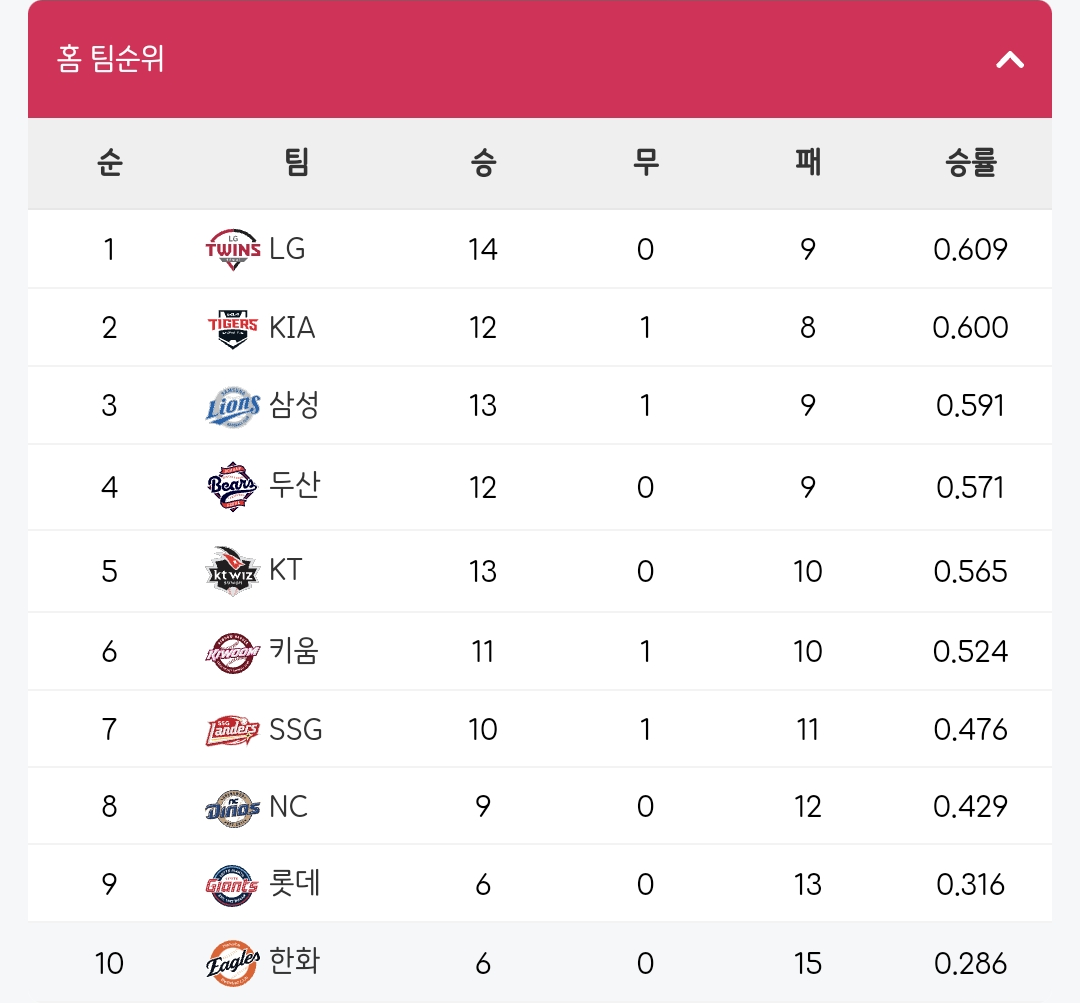
Task: Click LG's win rate 0.609
Action: [970, 249]
